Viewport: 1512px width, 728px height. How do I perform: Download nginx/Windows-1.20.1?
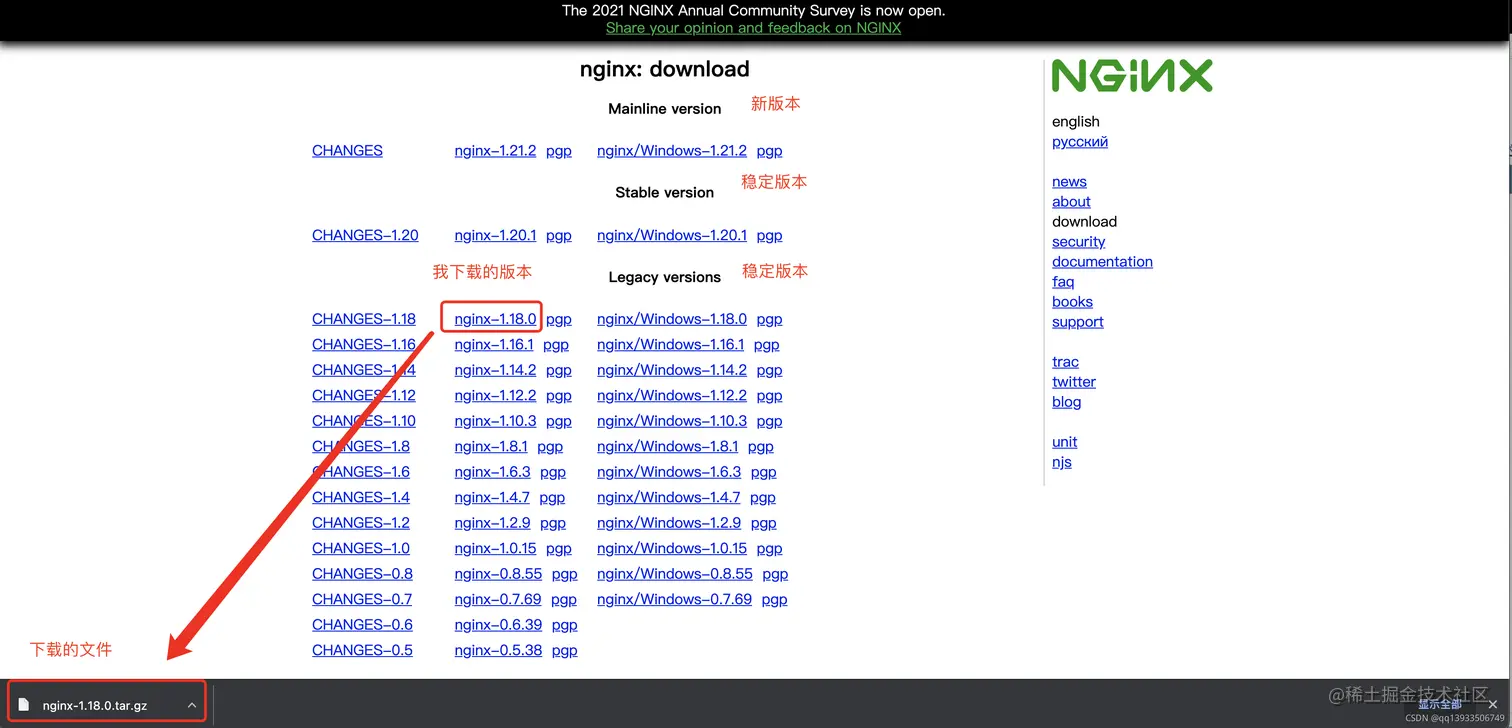pos(672,236)
